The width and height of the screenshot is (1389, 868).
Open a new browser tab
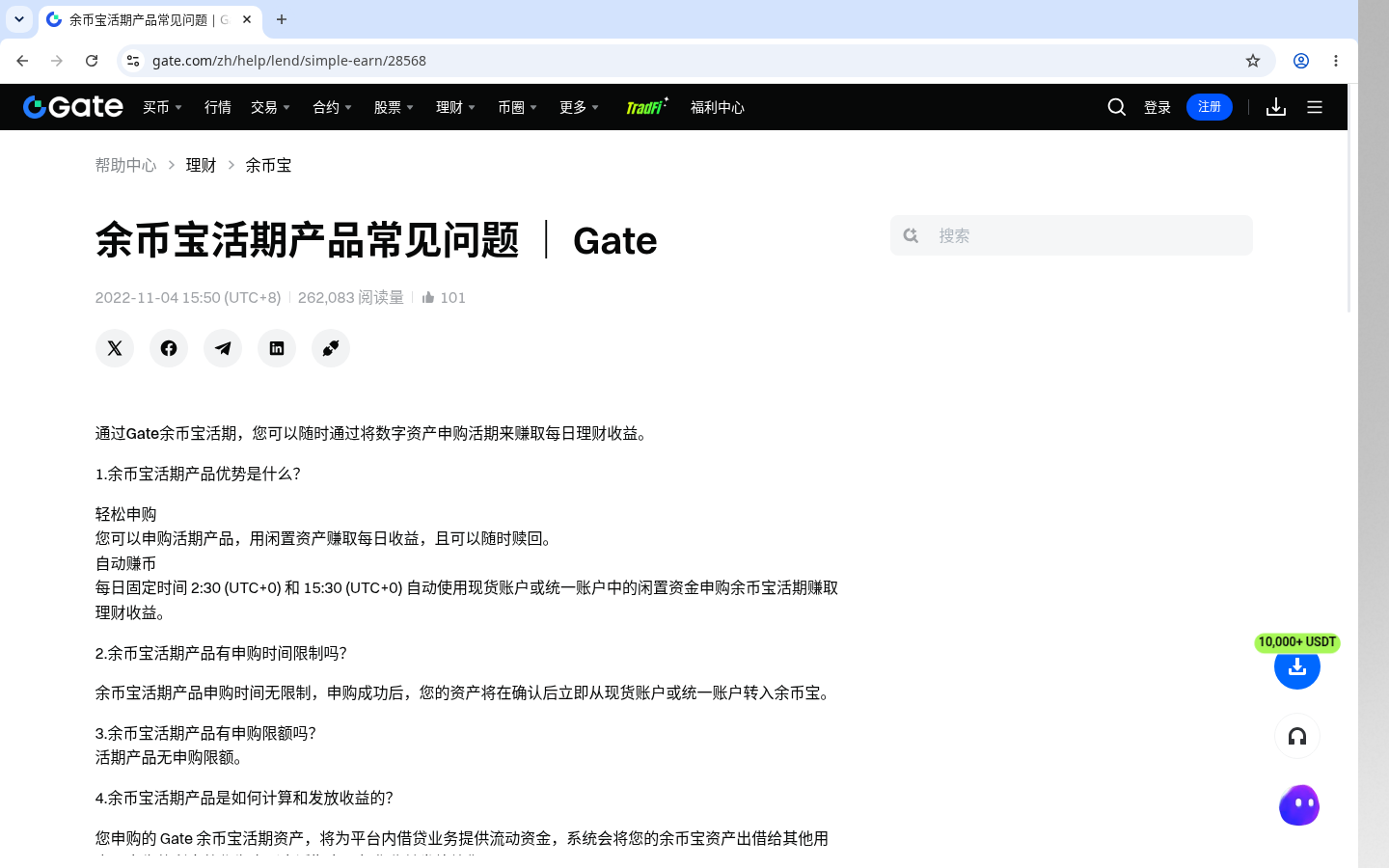click(x=282, y=19)
